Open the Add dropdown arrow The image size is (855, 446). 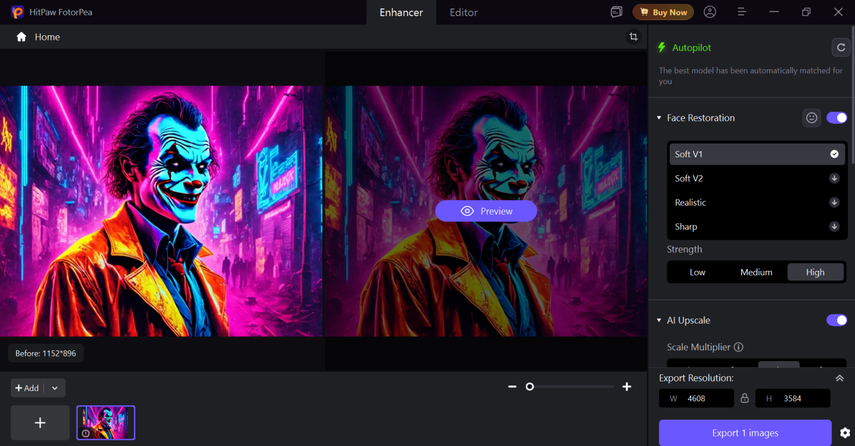point(55,388)
